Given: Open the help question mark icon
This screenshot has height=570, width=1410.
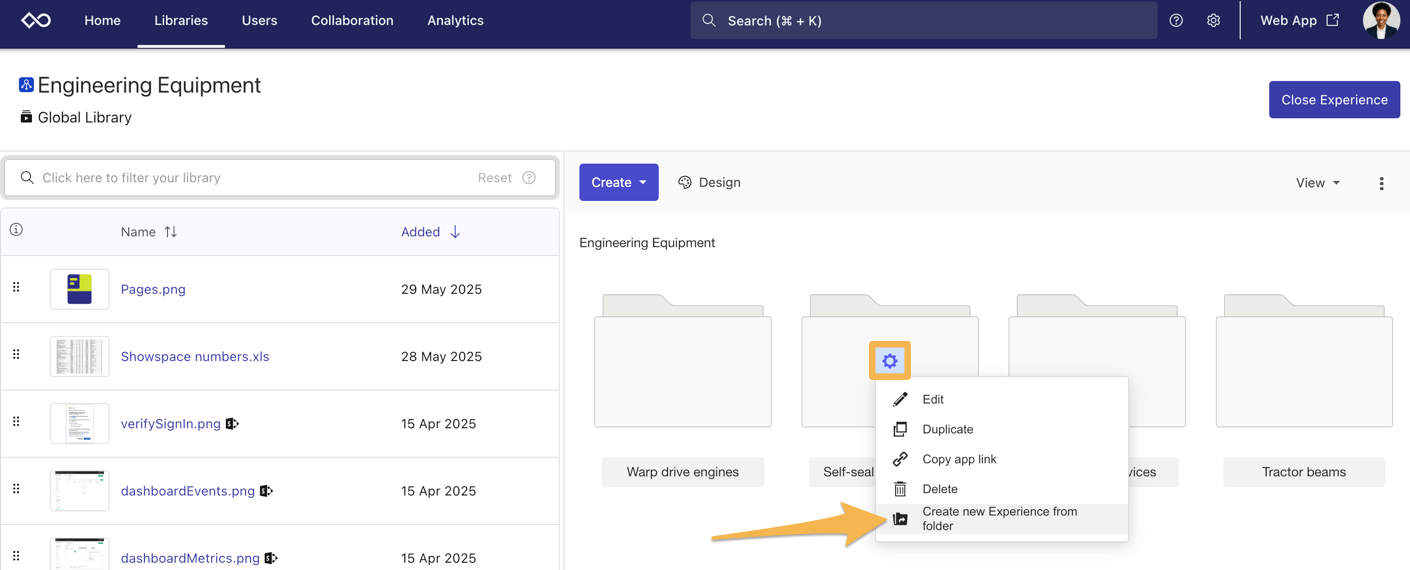Looking at the screenshot, I should (1176, 20).
